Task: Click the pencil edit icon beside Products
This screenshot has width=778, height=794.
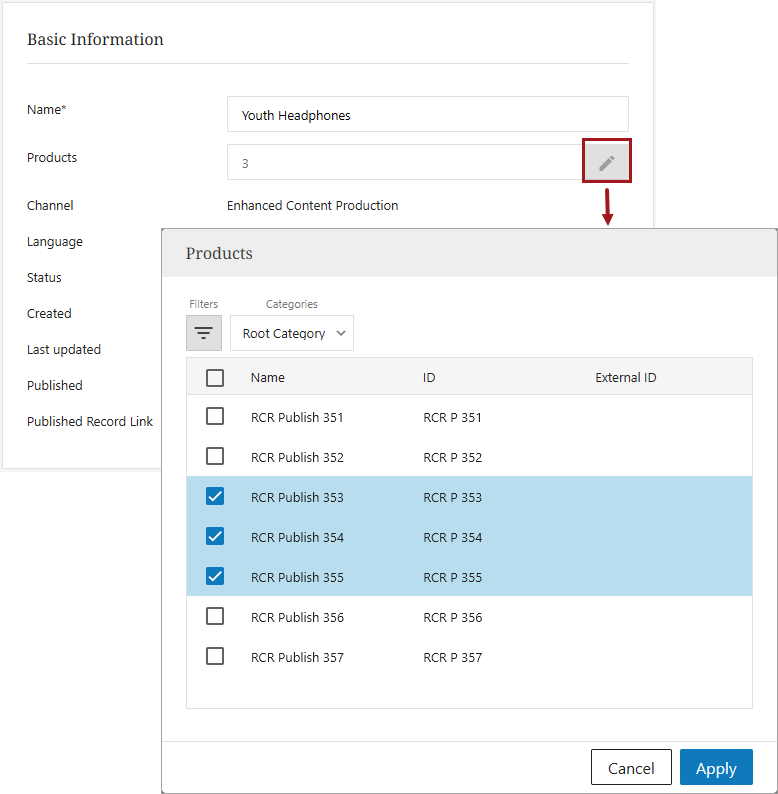Action: (606, 162)
